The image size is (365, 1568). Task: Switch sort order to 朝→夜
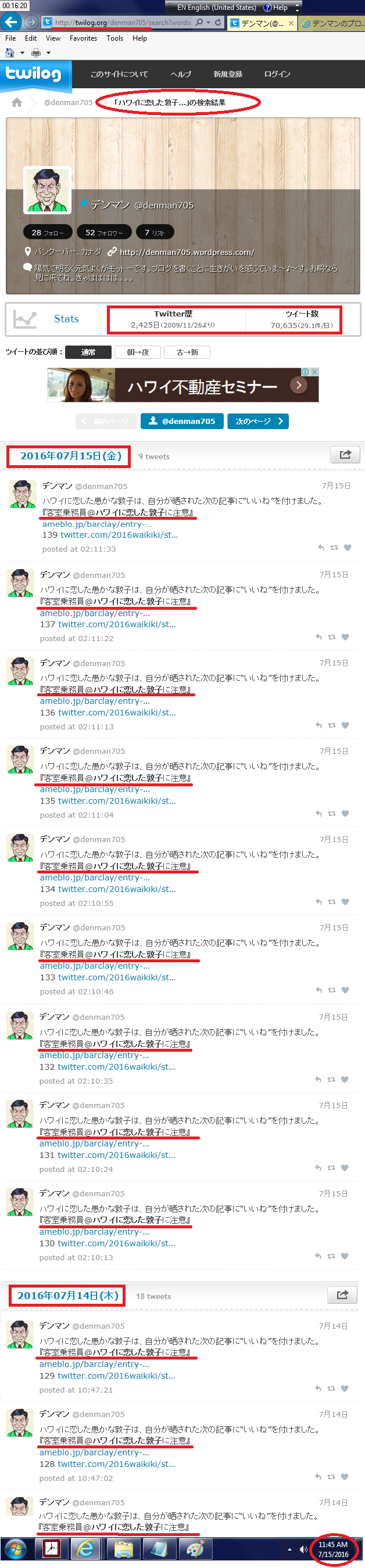click(138, 352)
